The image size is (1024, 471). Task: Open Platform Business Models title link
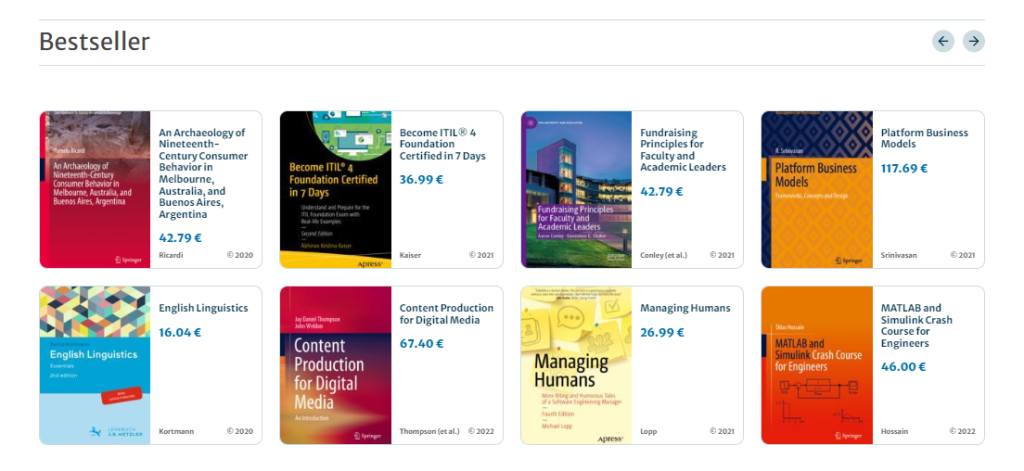click(925, 138)
